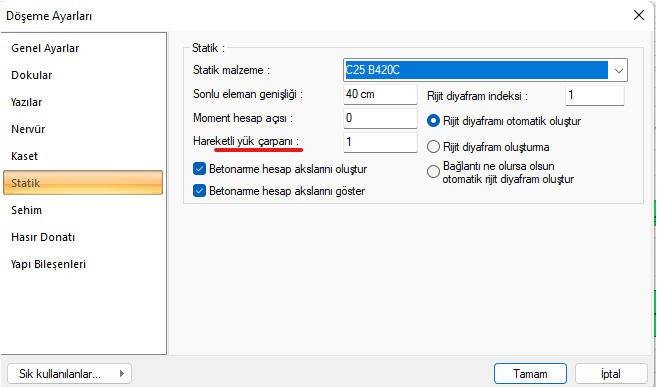657x388 pixels.
Task: Select the C25 B420C material combo box
Action: [485, 70]
